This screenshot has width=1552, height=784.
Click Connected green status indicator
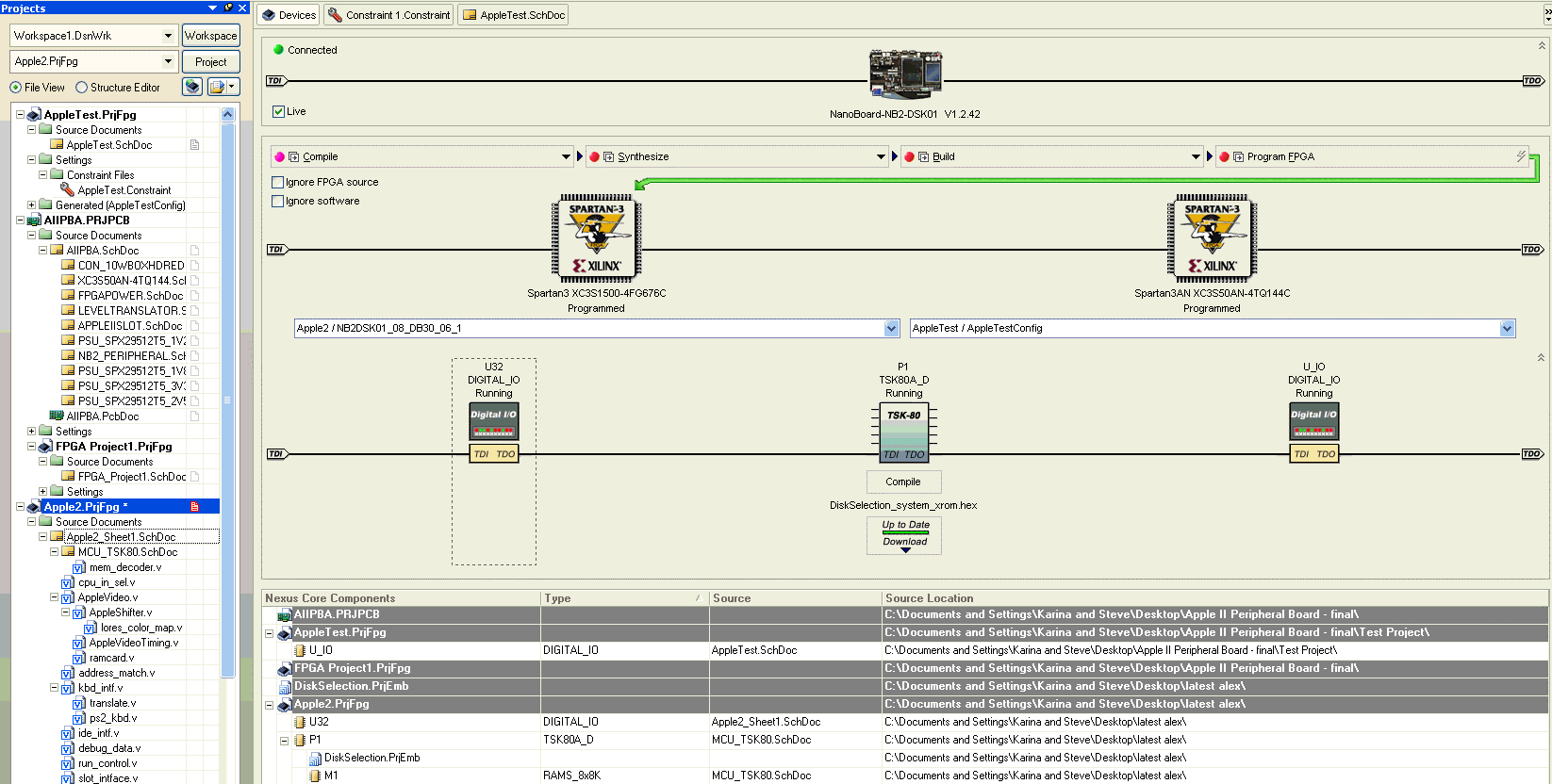tap(278, 49)
